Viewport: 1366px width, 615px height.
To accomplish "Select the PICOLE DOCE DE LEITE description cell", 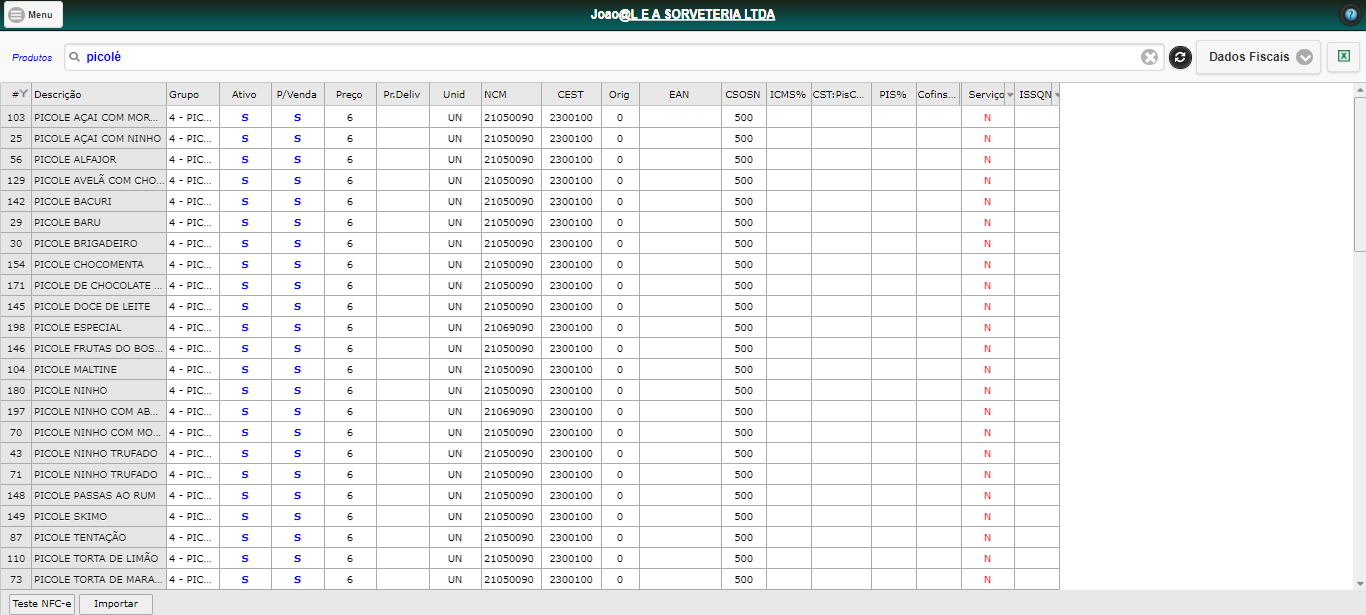I will tap(99, 306).
